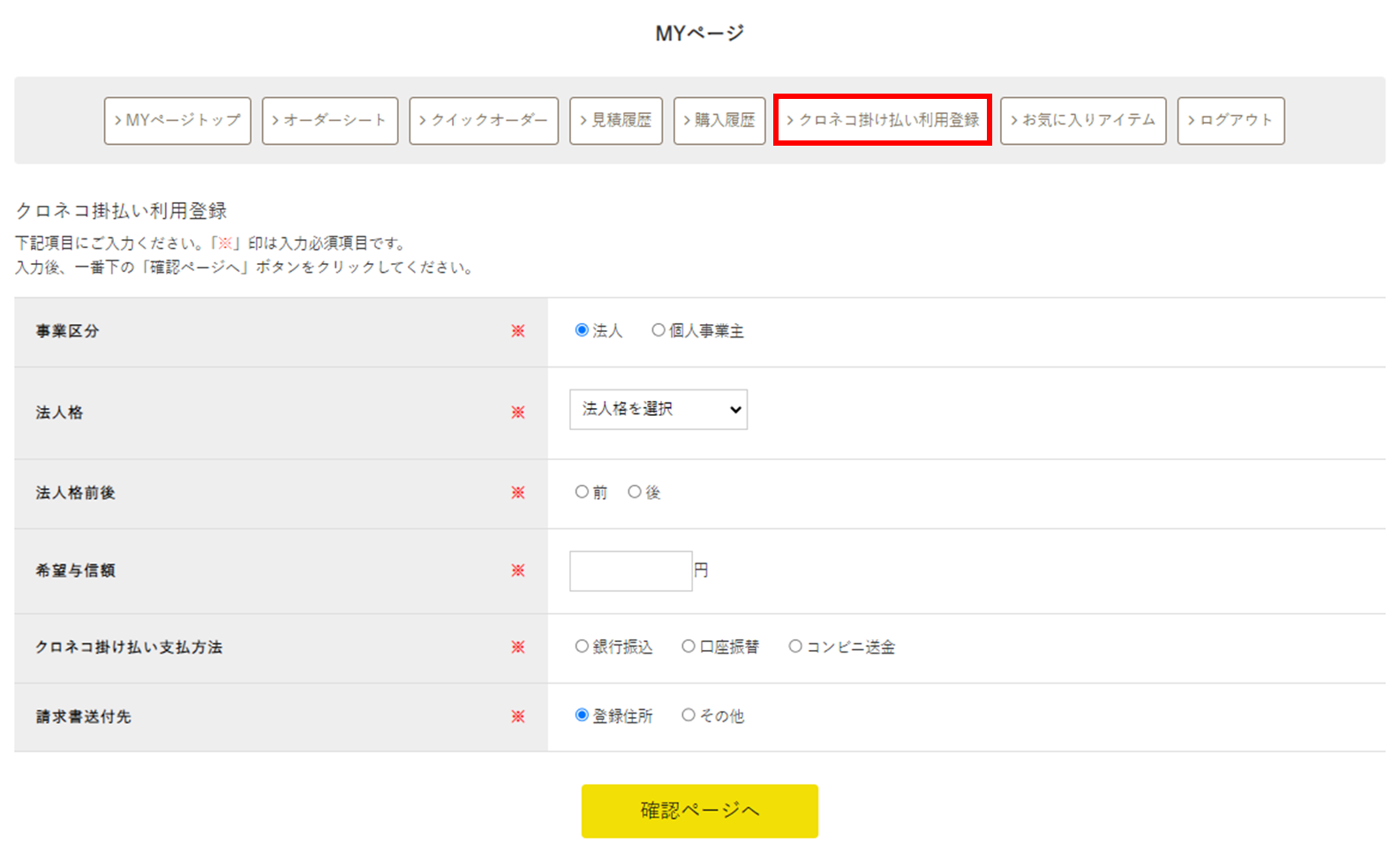Choose コンビニ送金 payment method

coord(795,646)
